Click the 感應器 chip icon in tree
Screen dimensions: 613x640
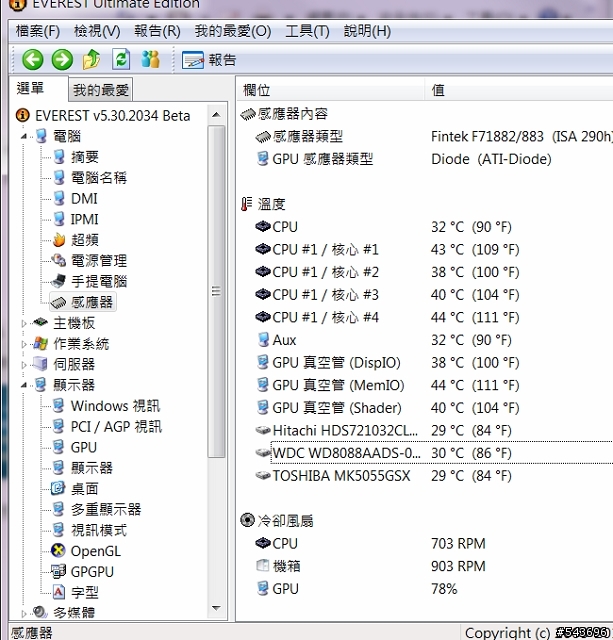[x=59, y=302]
